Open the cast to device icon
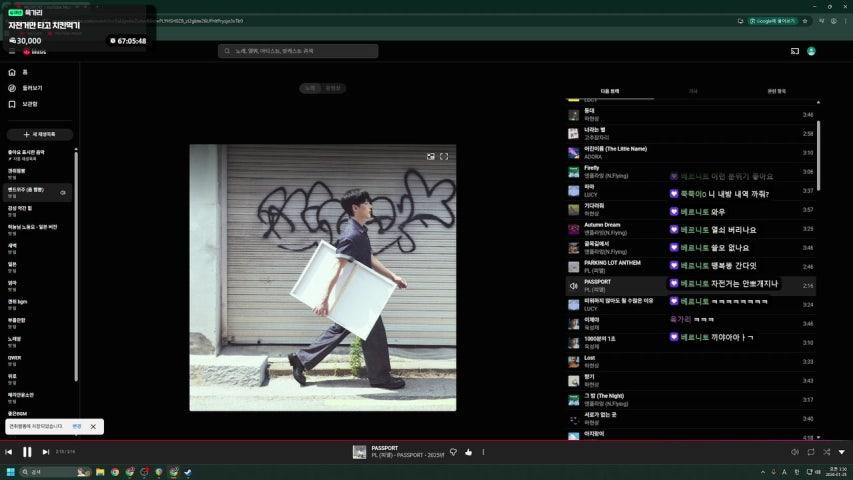The width and height of the screenshot is (853, 480). point(795,51)
